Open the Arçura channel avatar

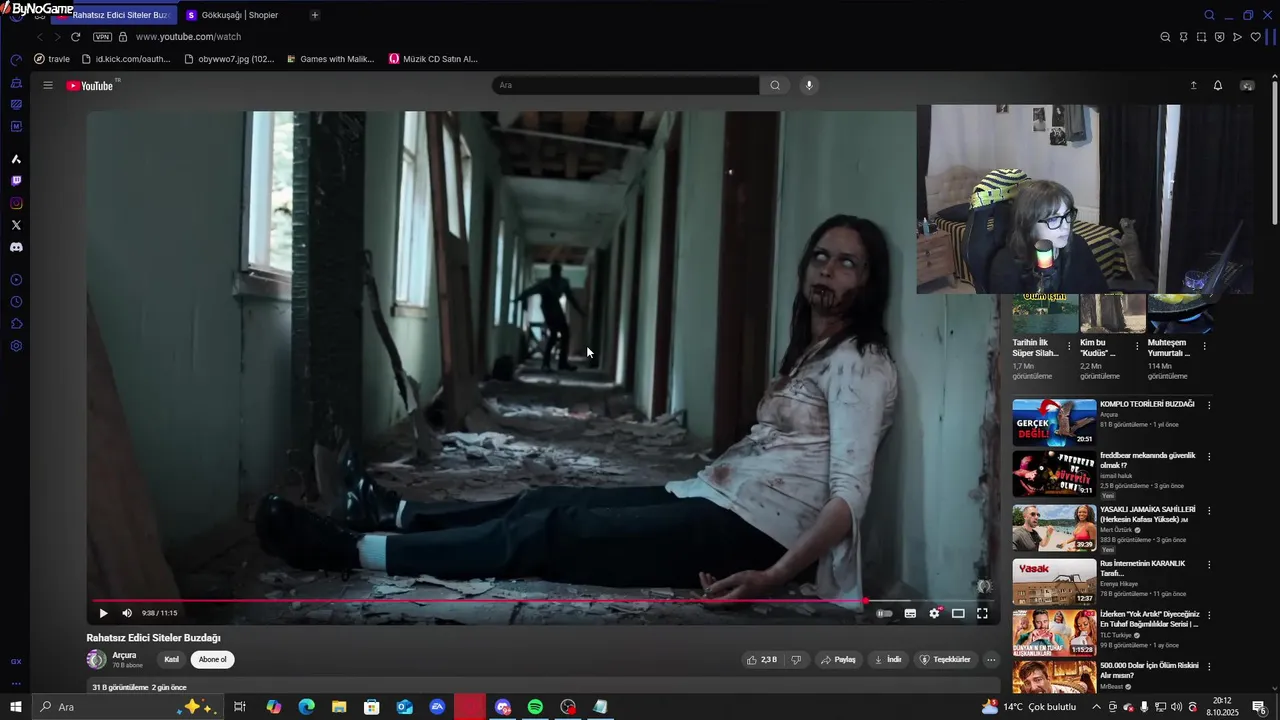point(97,659)
